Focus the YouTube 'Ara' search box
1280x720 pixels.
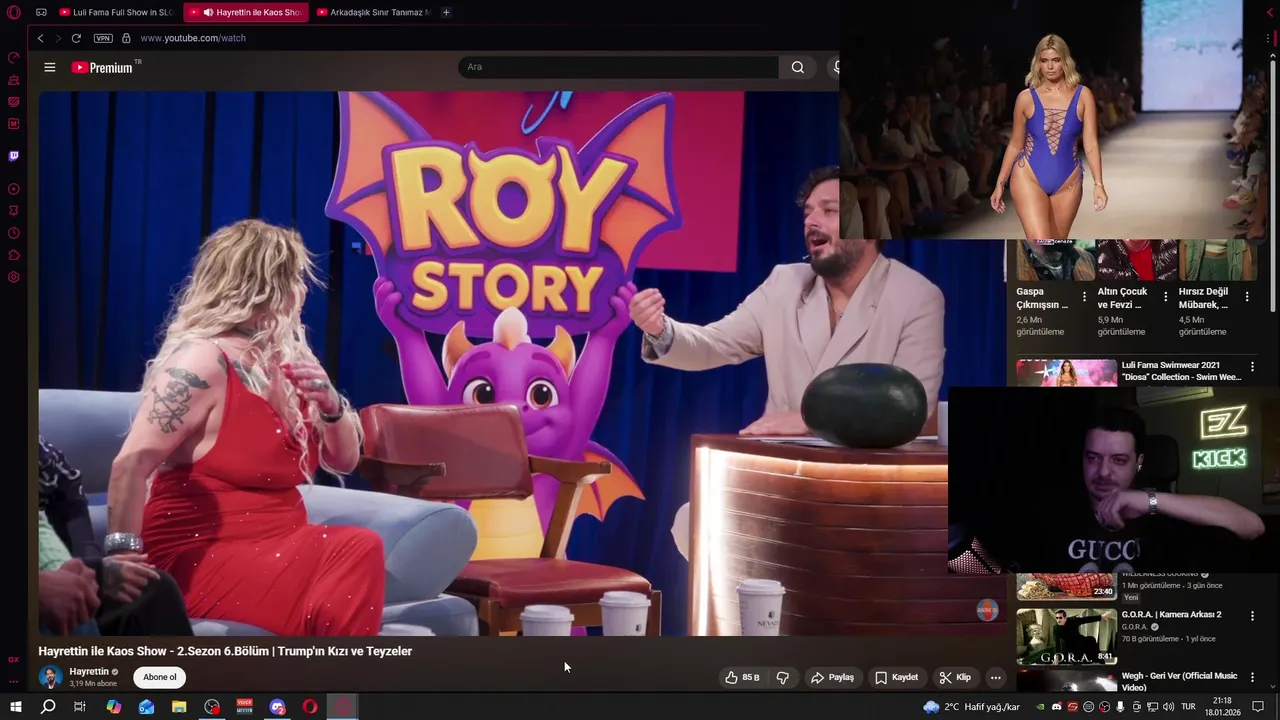click(618, 67)
